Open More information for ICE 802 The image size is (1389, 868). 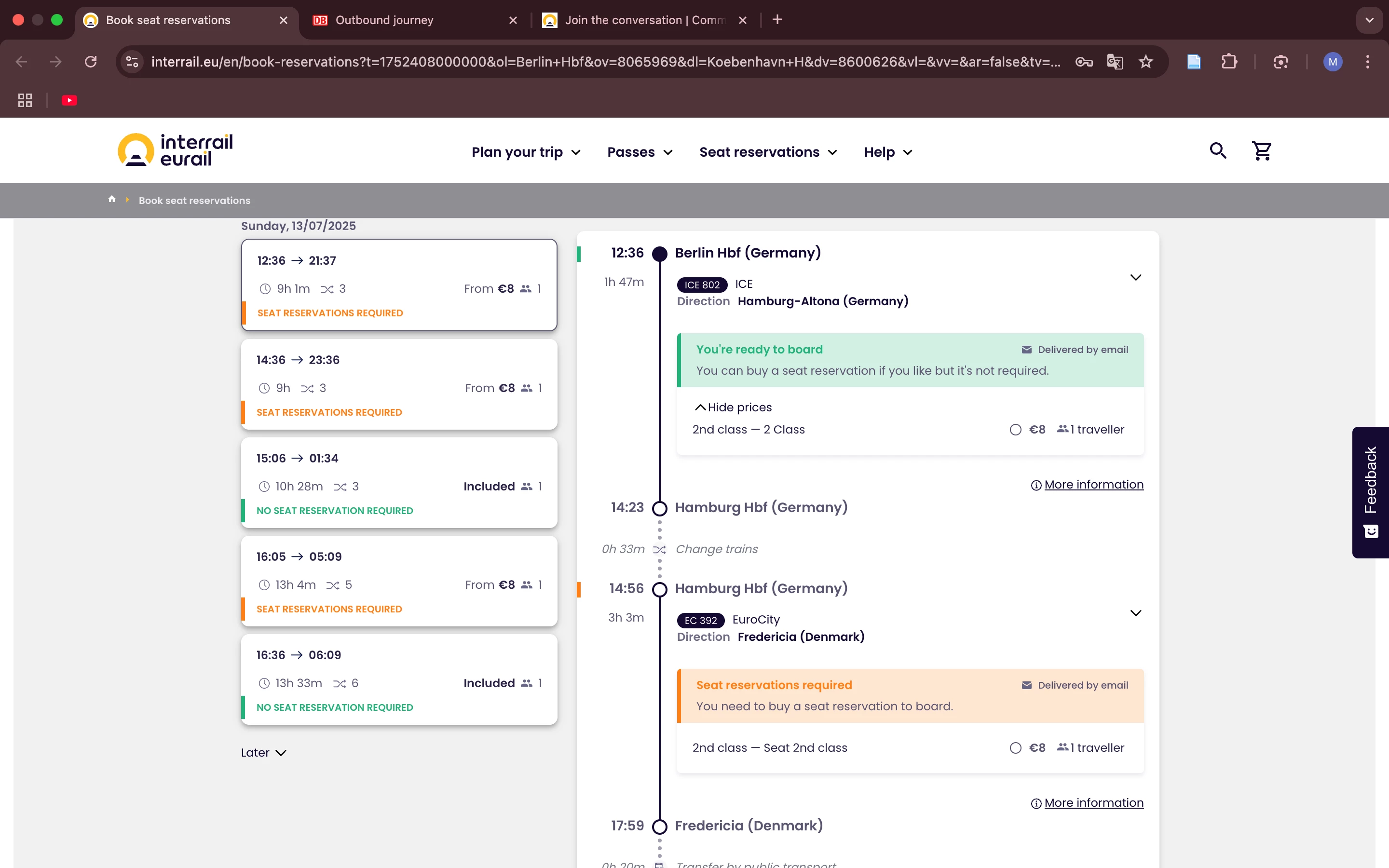click(x=1093, y=485)
